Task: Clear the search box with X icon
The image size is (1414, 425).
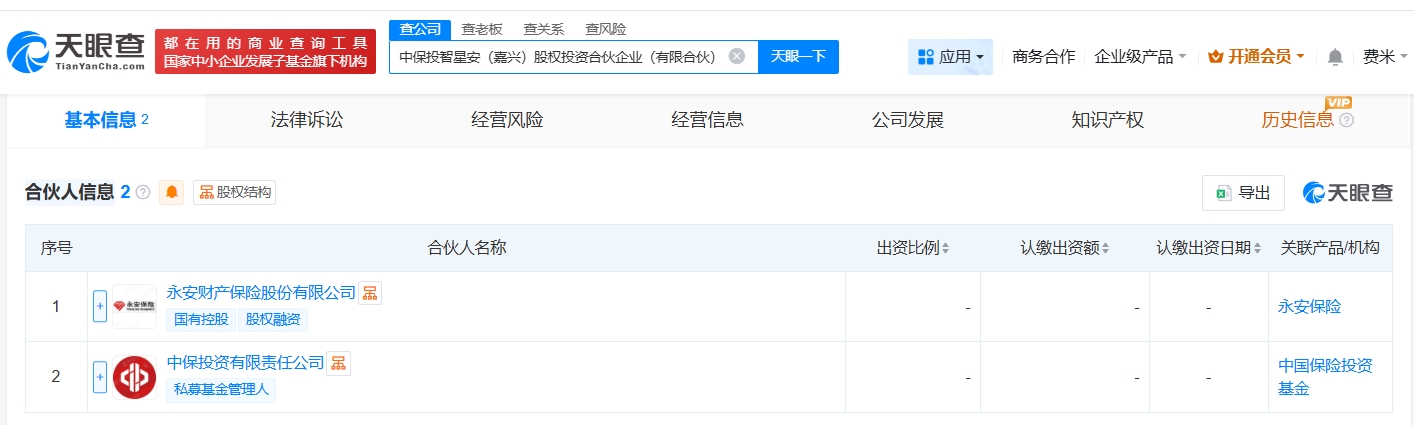Action: (x=737, y=56)
